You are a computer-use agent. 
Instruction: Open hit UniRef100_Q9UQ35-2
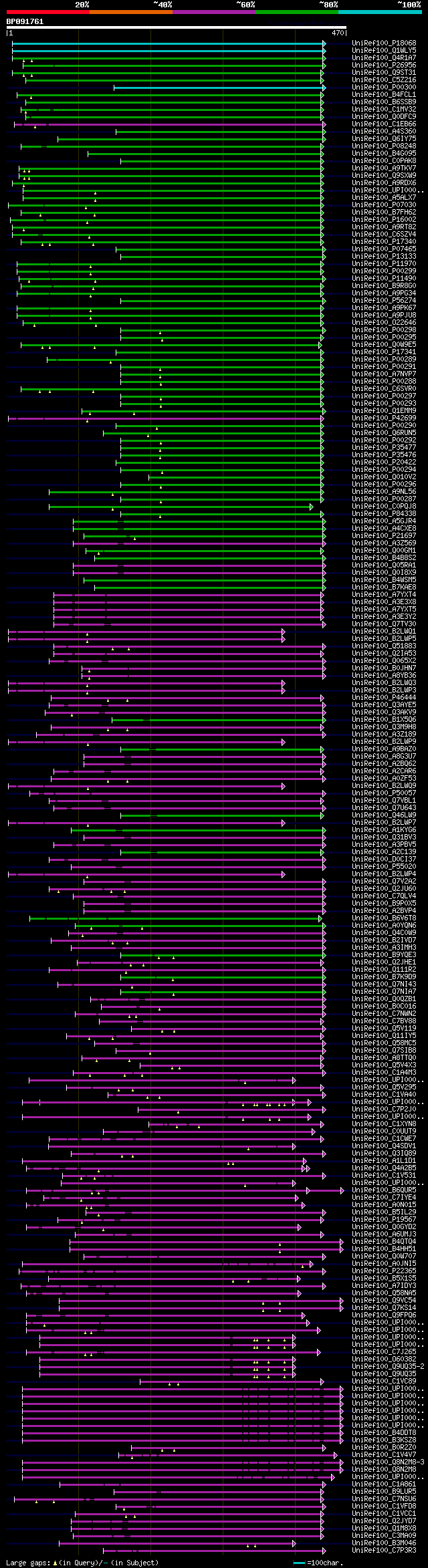pyautogui.click(x=388, y=1367)
